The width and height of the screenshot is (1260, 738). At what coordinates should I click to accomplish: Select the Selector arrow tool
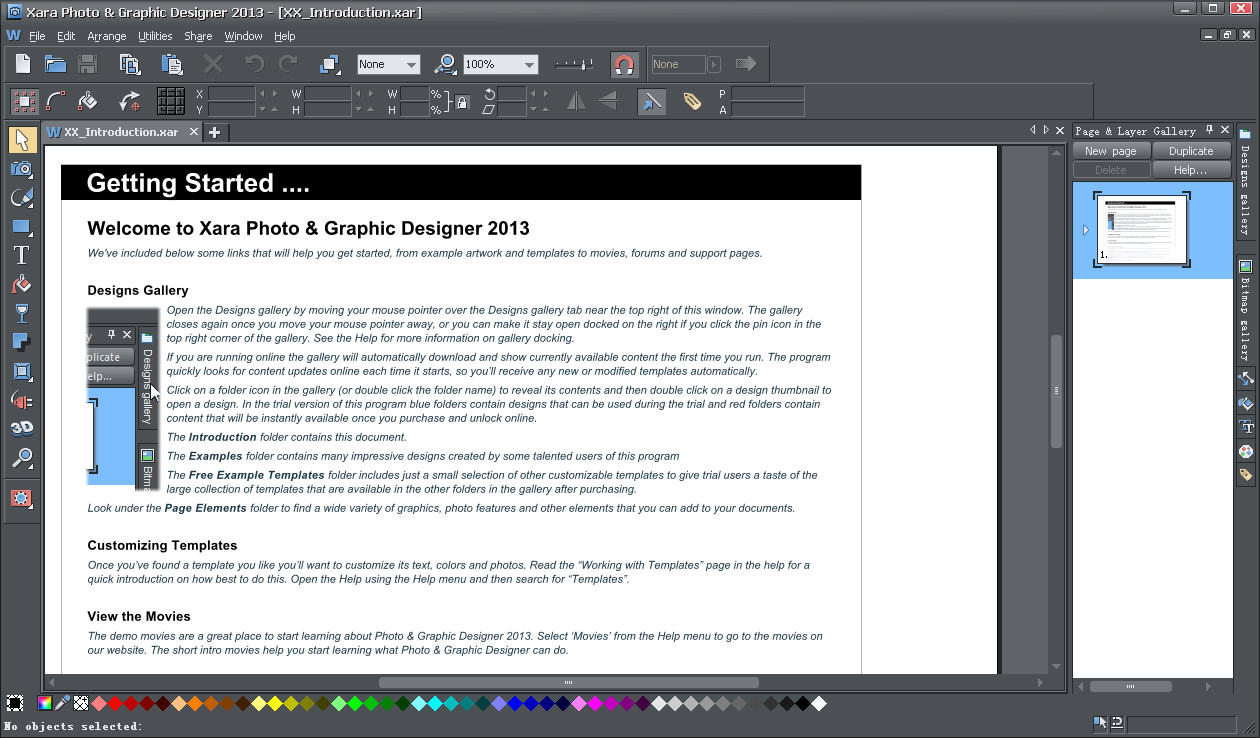(22, 139)
